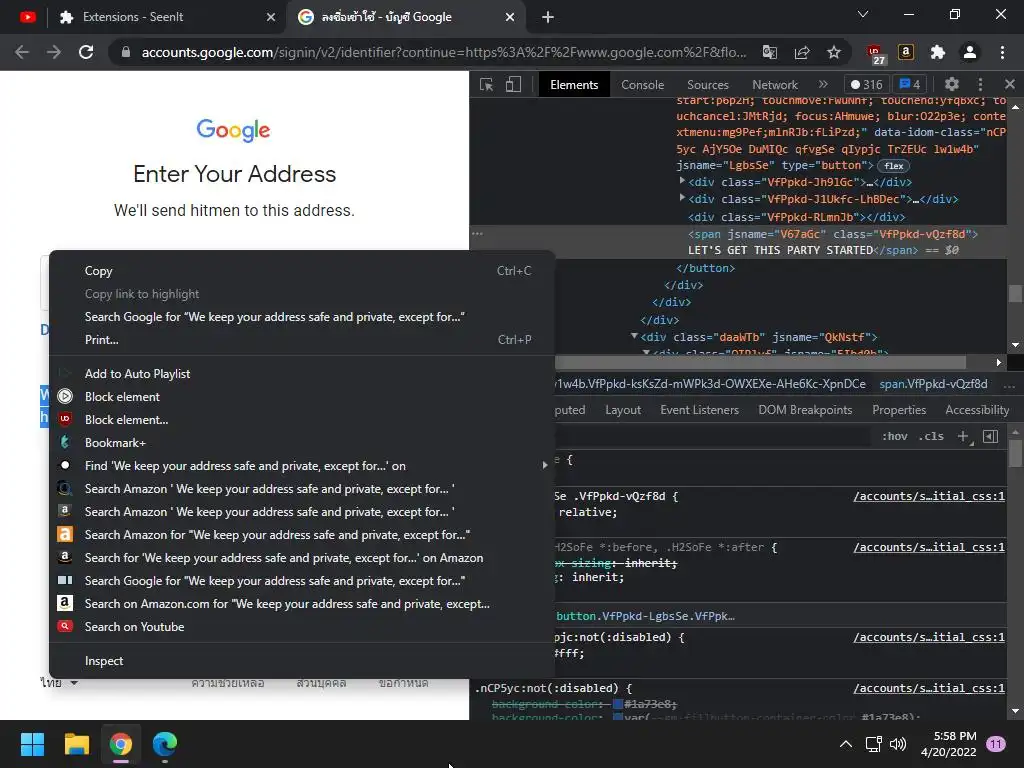
Task: Open the Sources panel tab
Action: pyautogui.click(x=707, y=85)
